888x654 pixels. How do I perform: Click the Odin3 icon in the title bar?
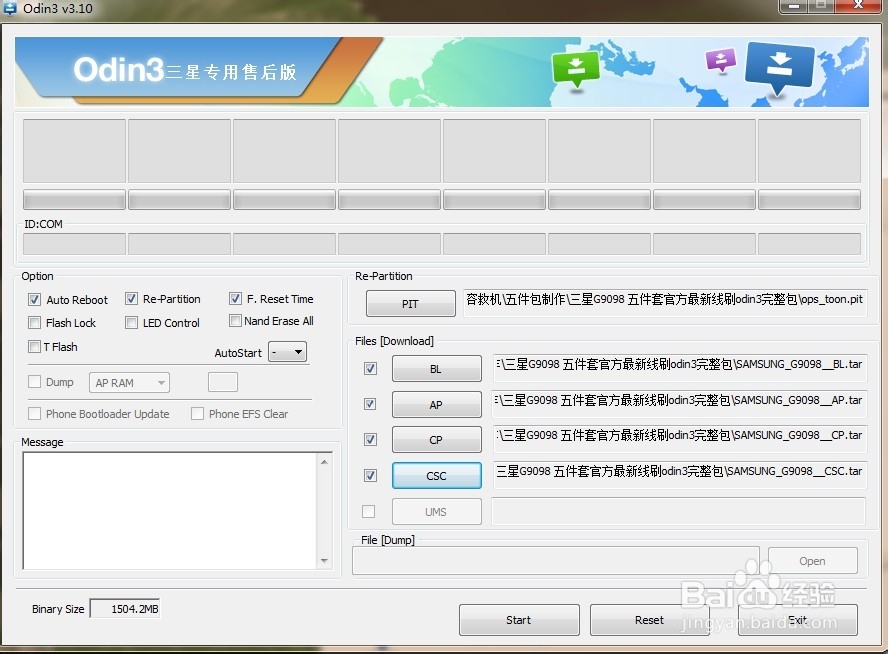pos(10,9)
